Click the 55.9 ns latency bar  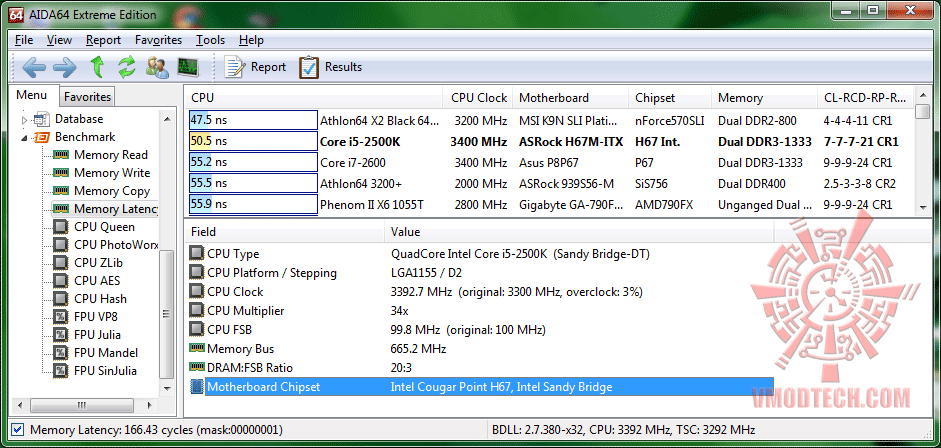[253, 205]
